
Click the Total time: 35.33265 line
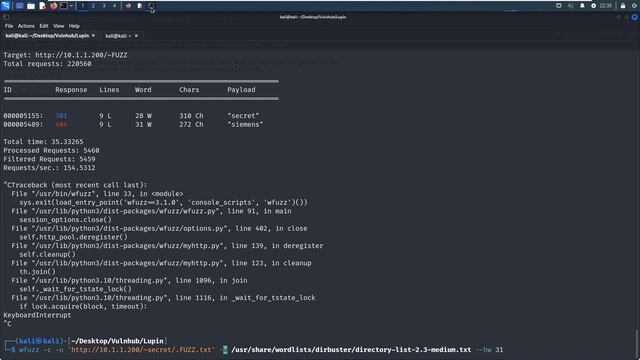click(43, 142)
